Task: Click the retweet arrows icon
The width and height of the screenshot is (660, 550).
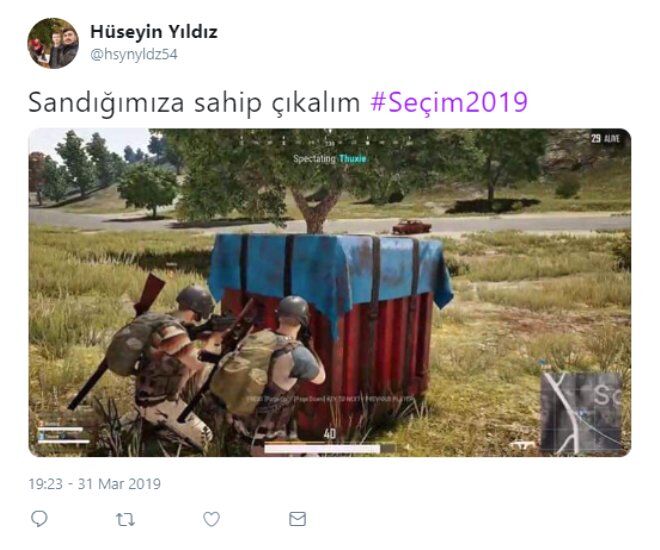Action: [125, 520]
